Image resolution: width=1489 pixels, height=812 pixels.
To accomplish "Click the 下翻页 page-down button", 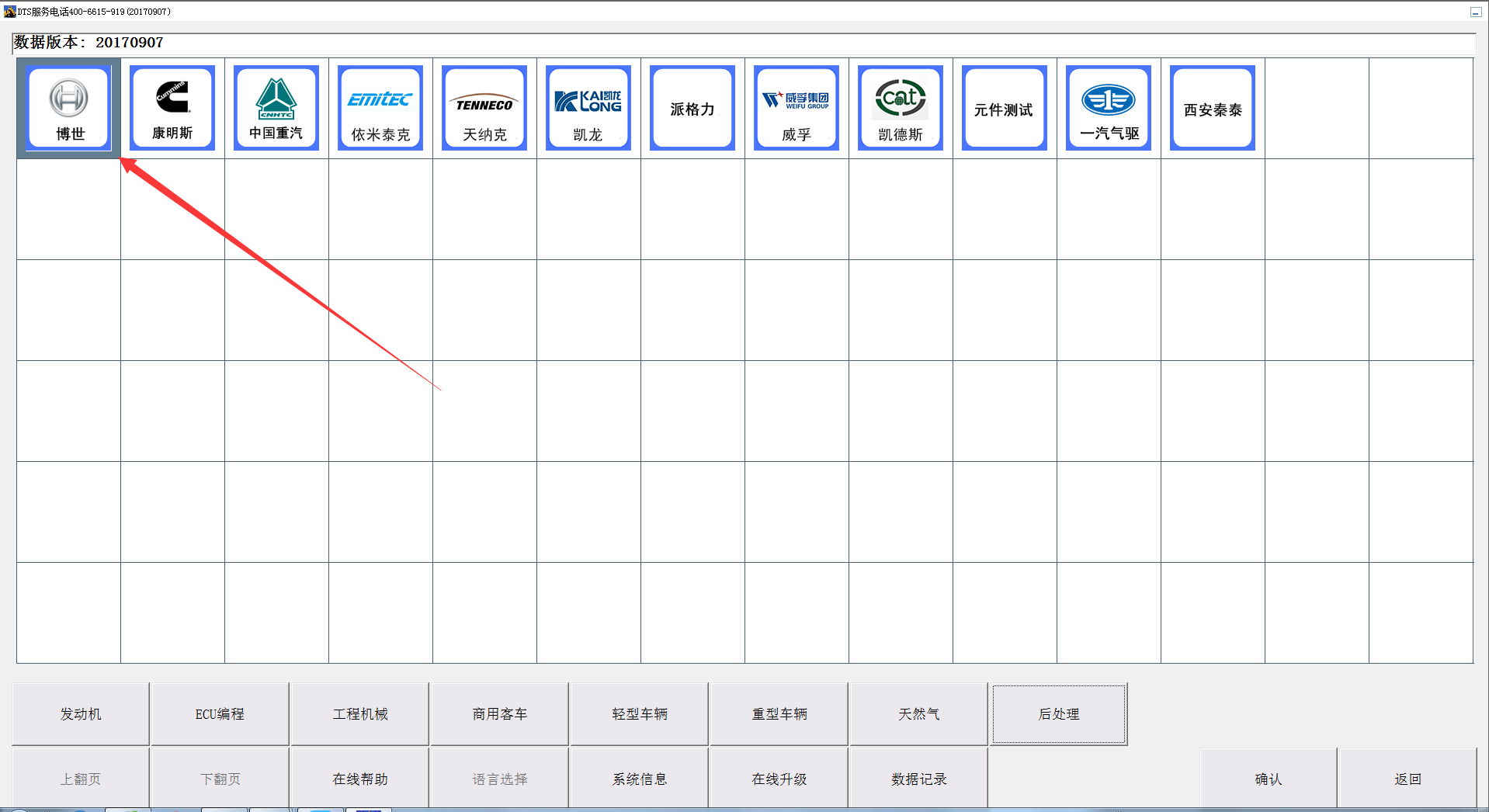I will (220, 779).
